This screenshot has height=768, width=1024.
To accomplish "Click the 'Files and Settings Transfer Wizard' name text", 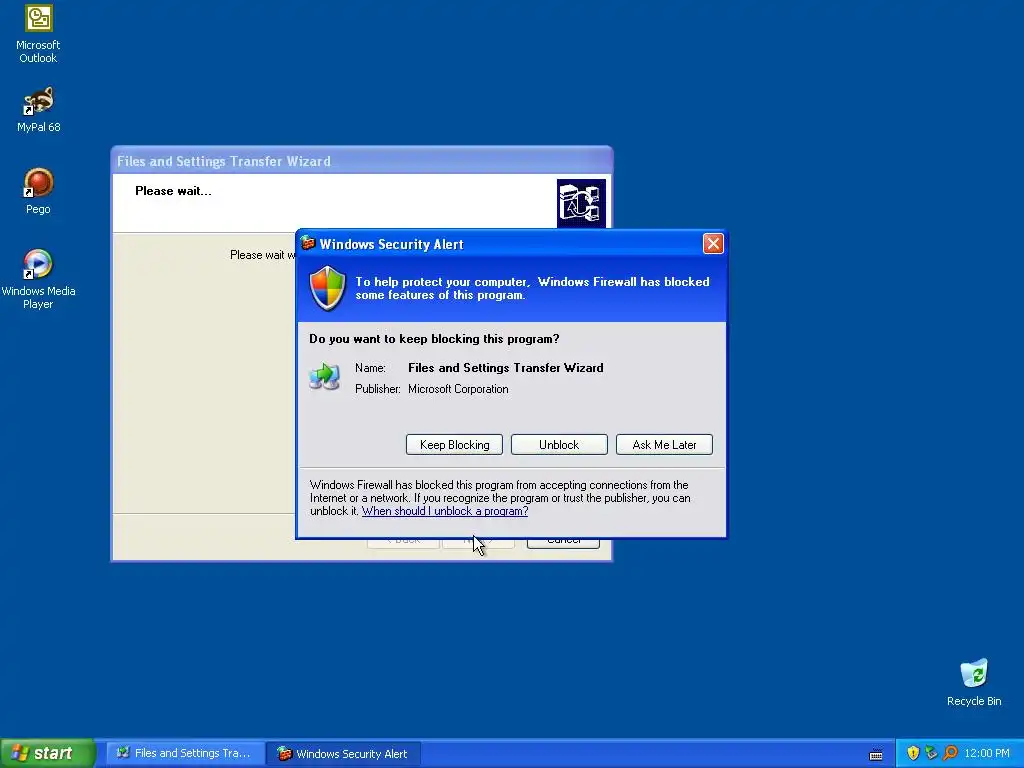I will point(505,368).
